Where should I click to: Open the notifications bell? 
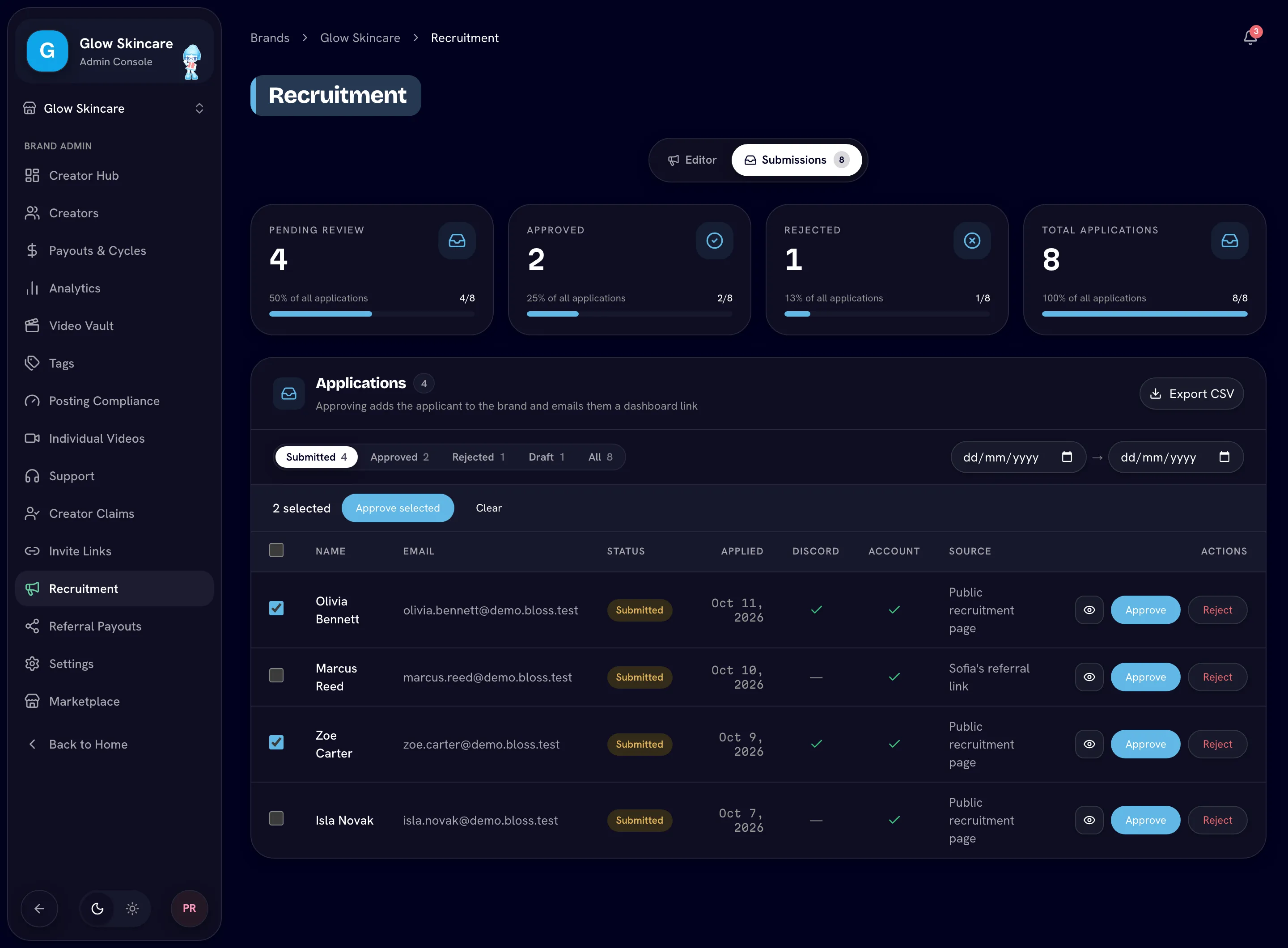click(x=1250, y=38)
